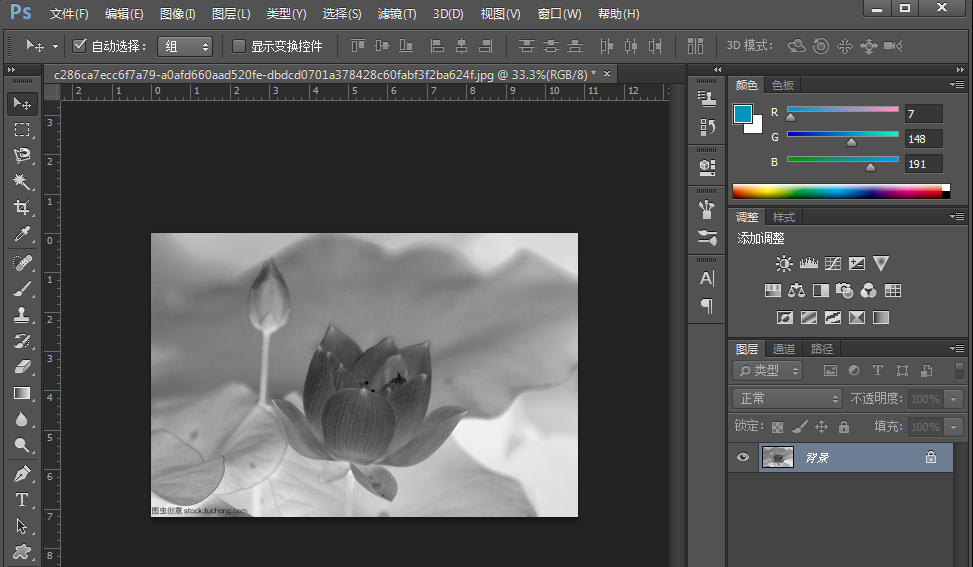Select the Eraser tool
Screen dimensions: 973x567
coord(21,367)
